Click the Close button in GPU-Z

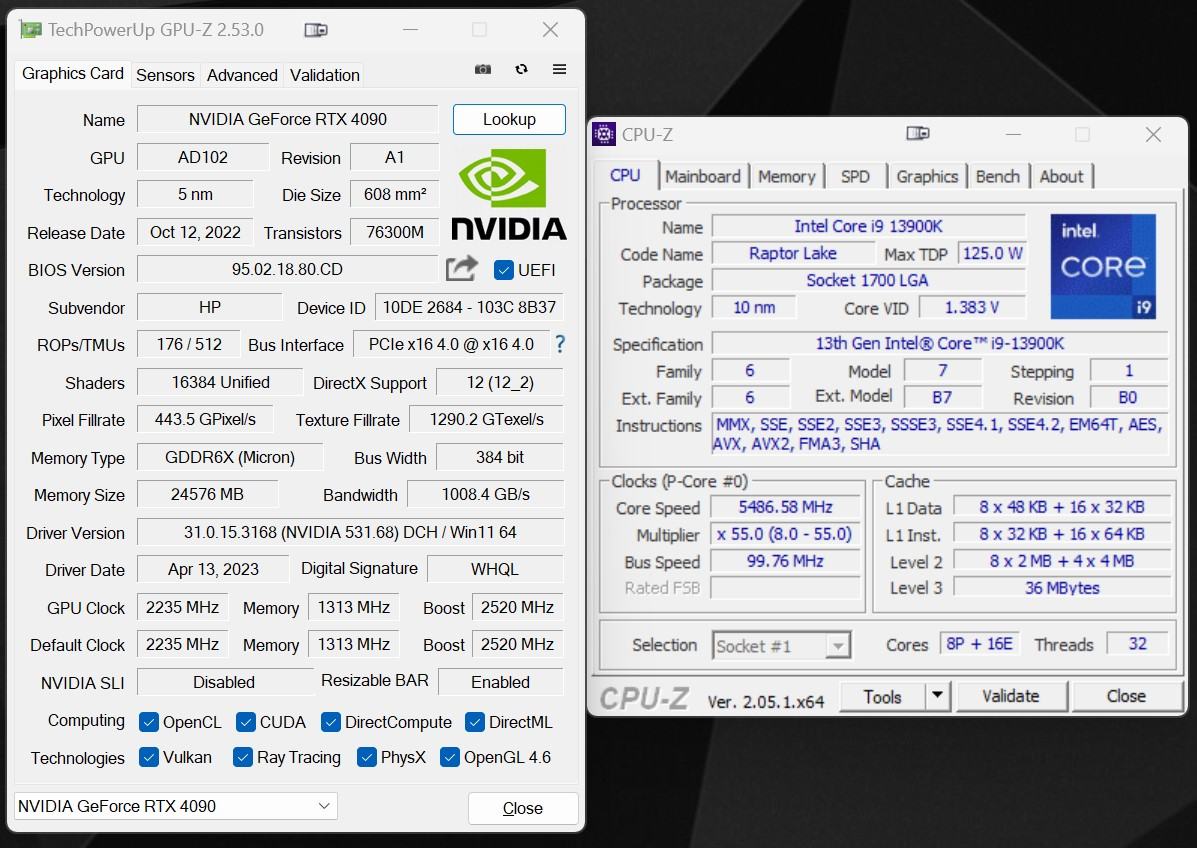[523, 808]
